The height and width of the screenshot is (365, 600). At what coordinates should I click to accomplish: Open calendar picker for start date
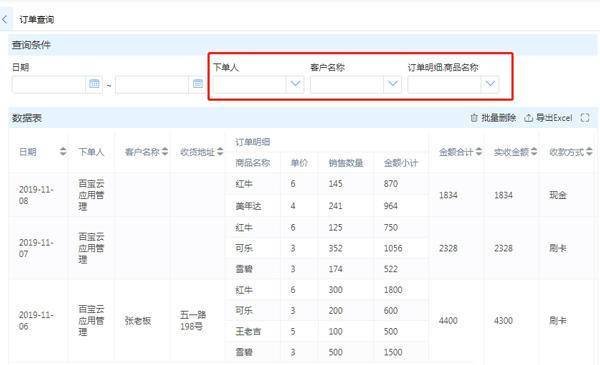click(94, 83)
